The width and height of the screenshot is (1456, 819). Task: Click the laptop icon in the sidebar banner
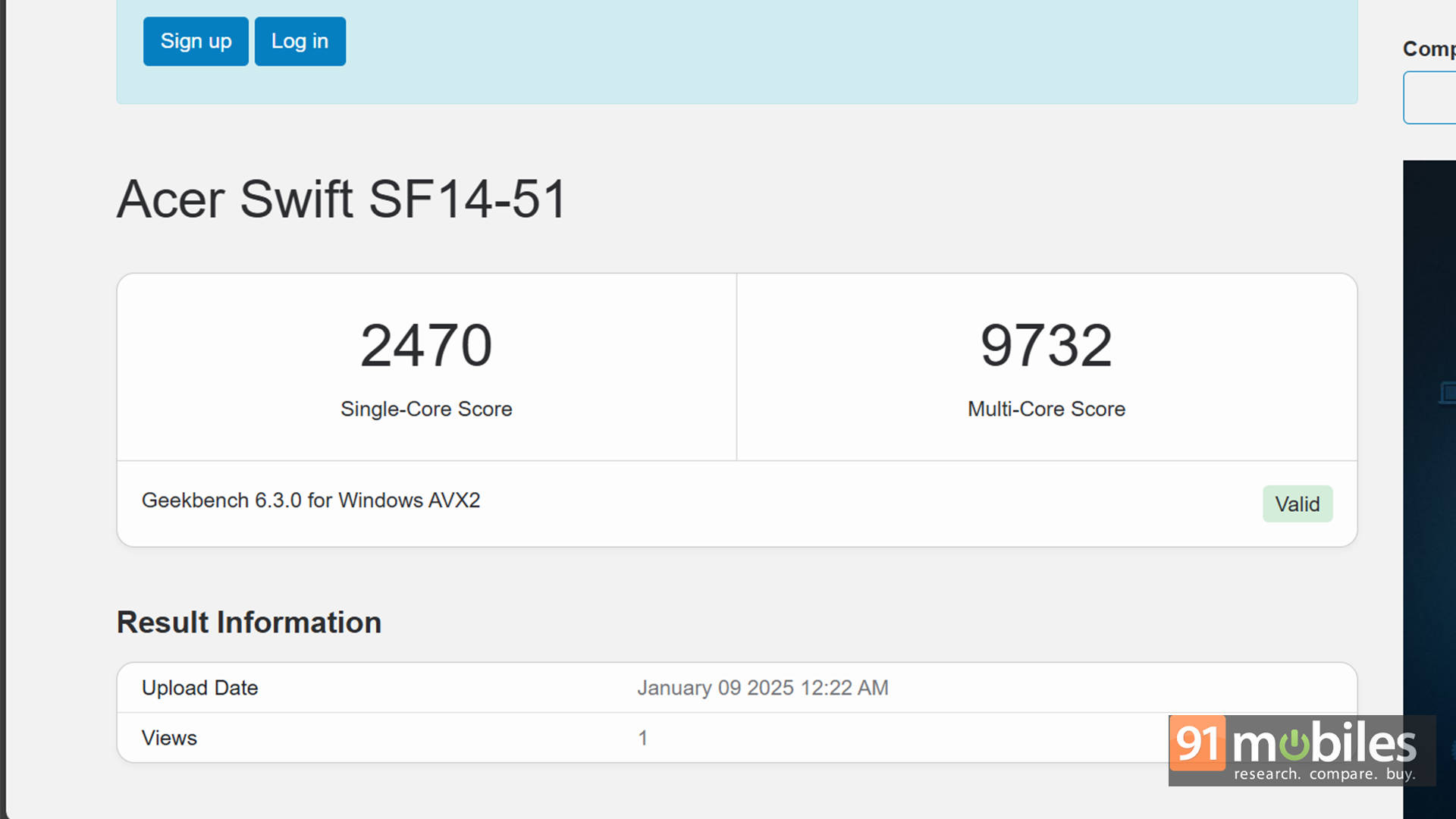tap(1448, 393)
